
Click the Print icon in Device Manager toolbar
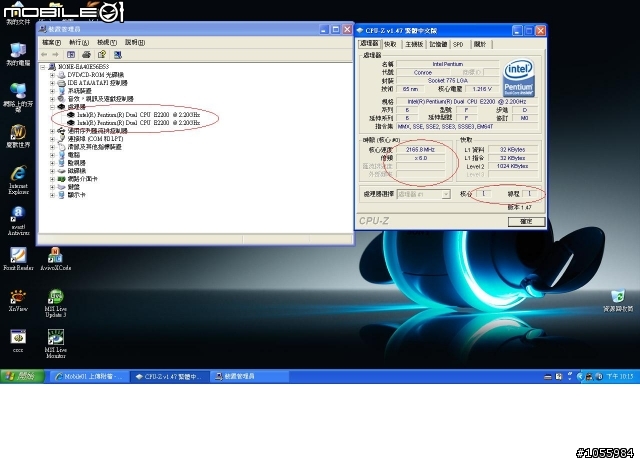click(x=86, y=55)
